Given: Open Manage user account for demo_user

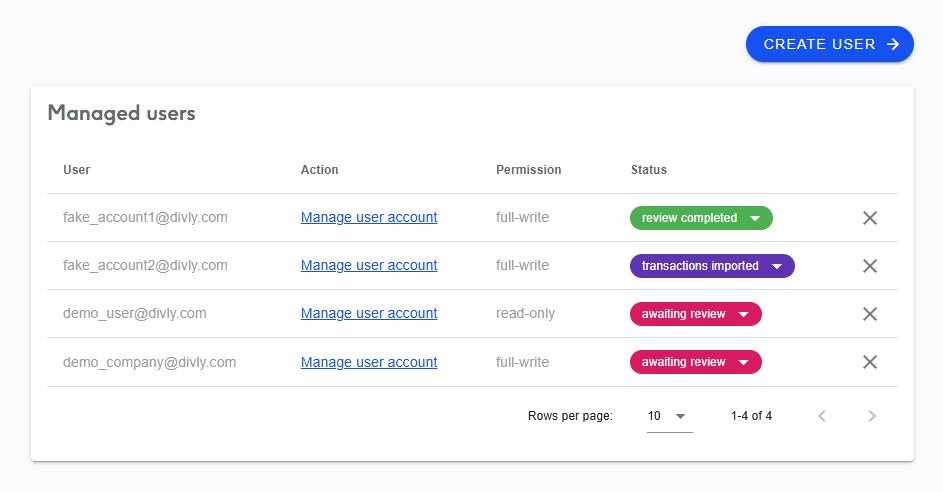Looking at the screenshot, I should (369, 313).
